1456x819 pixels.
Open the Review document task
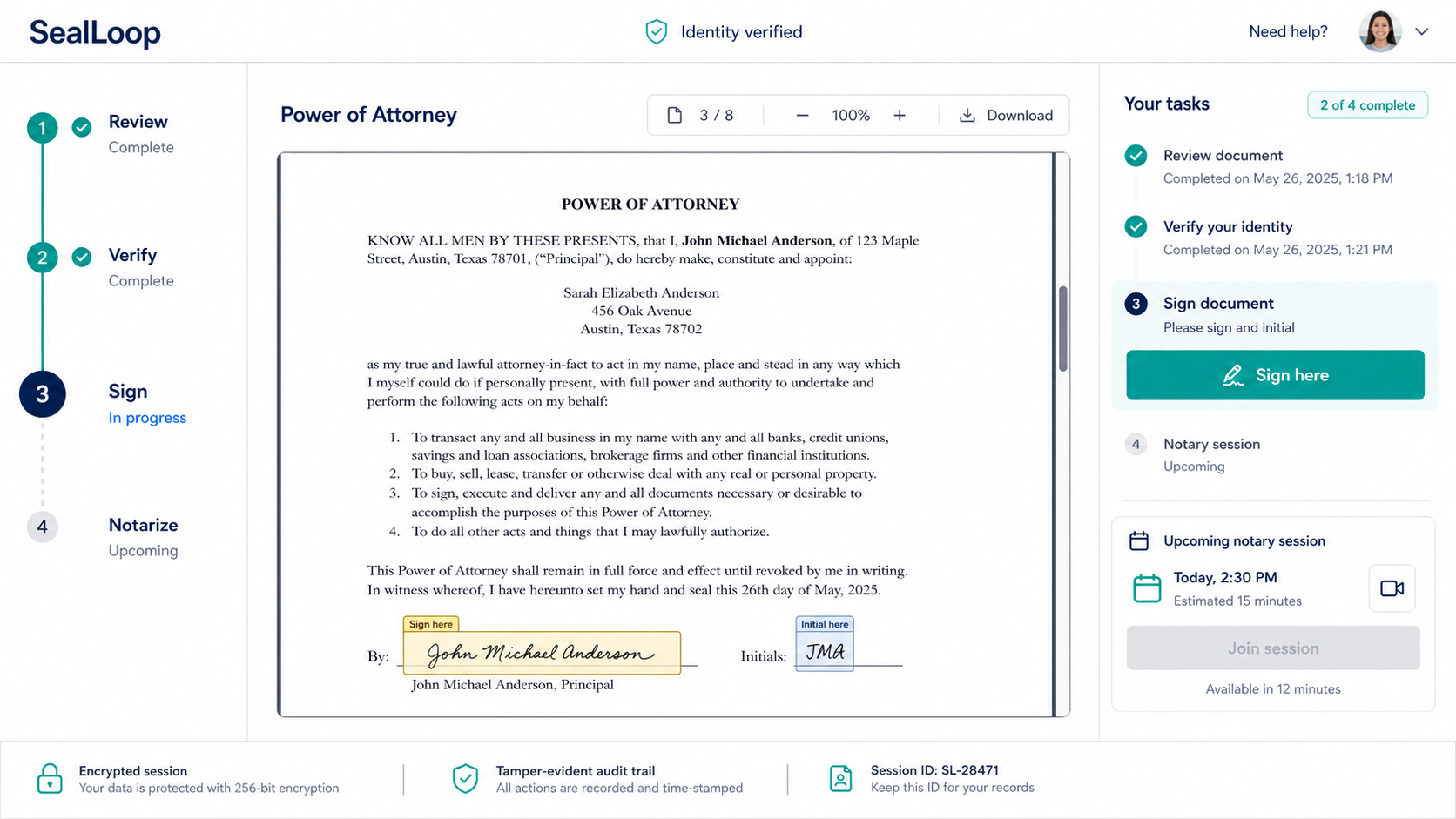point(1223,155)
